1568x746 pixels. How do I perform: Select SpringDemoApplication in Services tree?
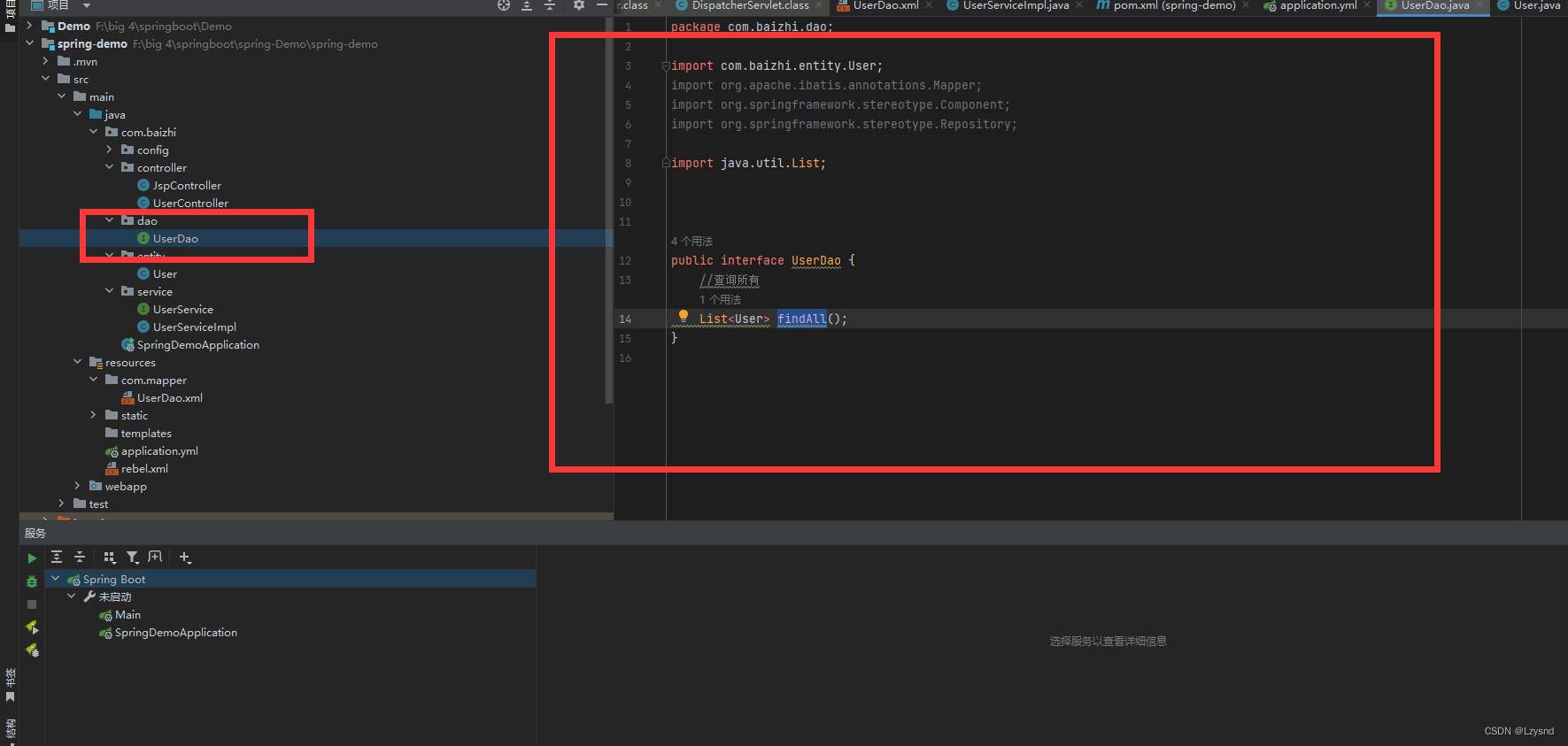click(x=175, y=633)
